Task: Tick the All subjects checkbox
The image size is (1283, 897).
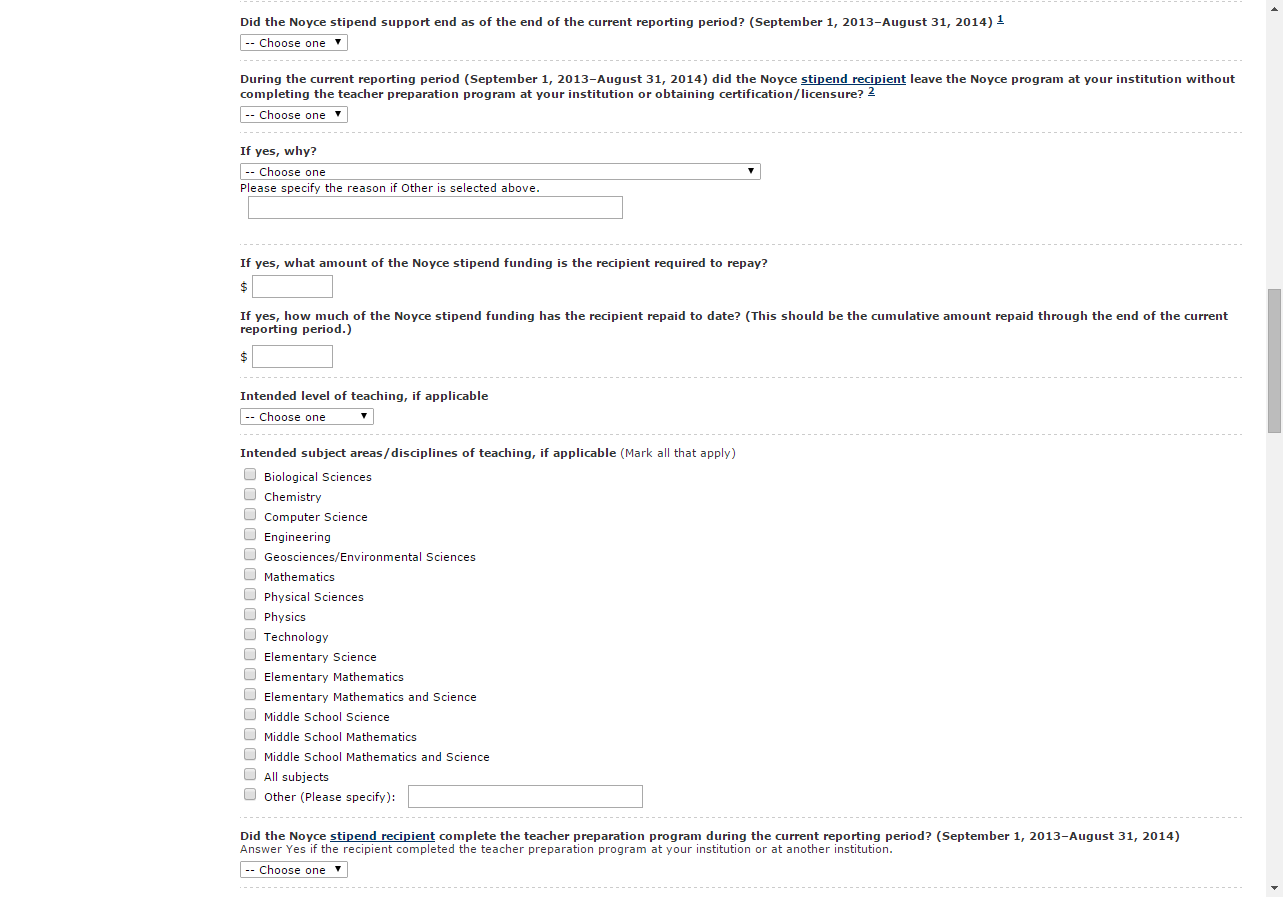Action: tap(250, 775)
